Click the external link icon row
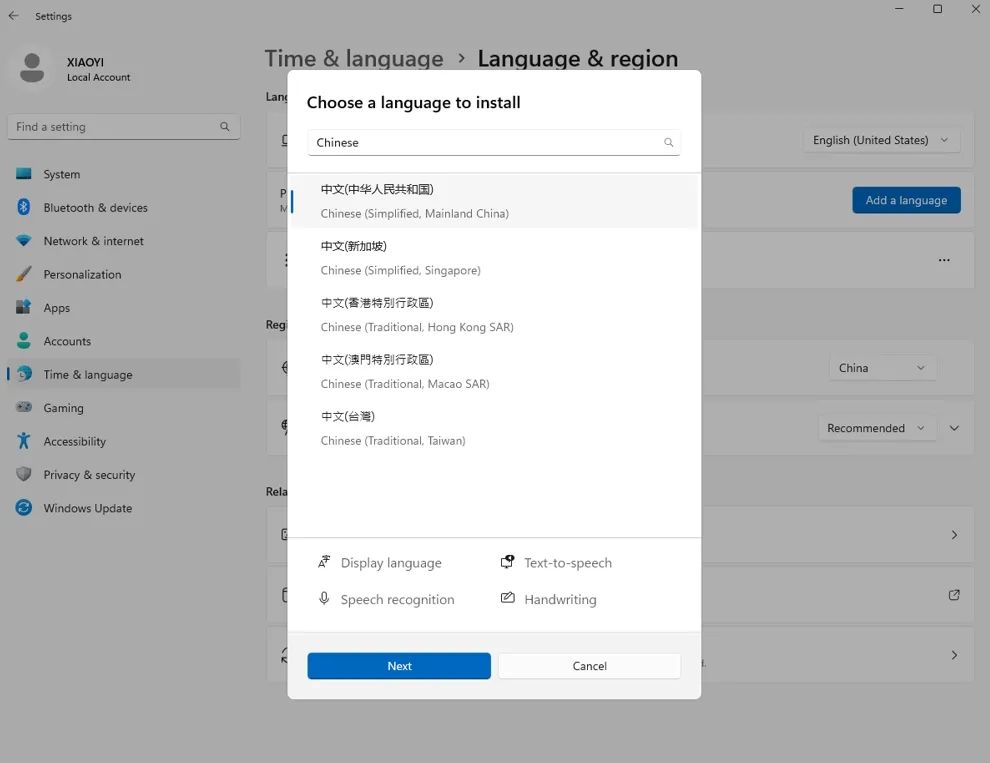Viewport: 990px width, 763px height. tap(954, 595)
